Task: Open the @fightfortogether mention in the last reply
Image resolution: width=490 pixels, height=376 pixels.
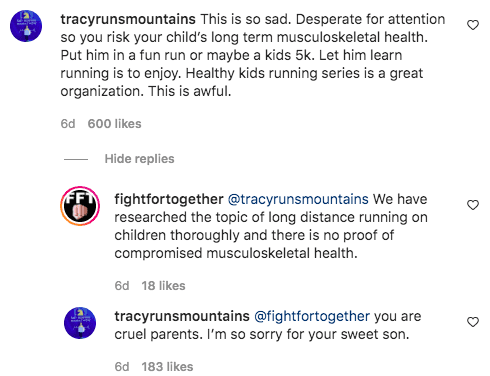Action: (x=312, y=316)
